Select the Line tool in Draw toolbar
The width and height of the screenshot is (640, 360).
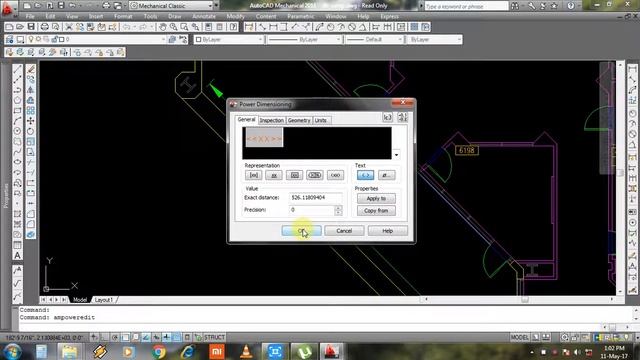[17, 69]
